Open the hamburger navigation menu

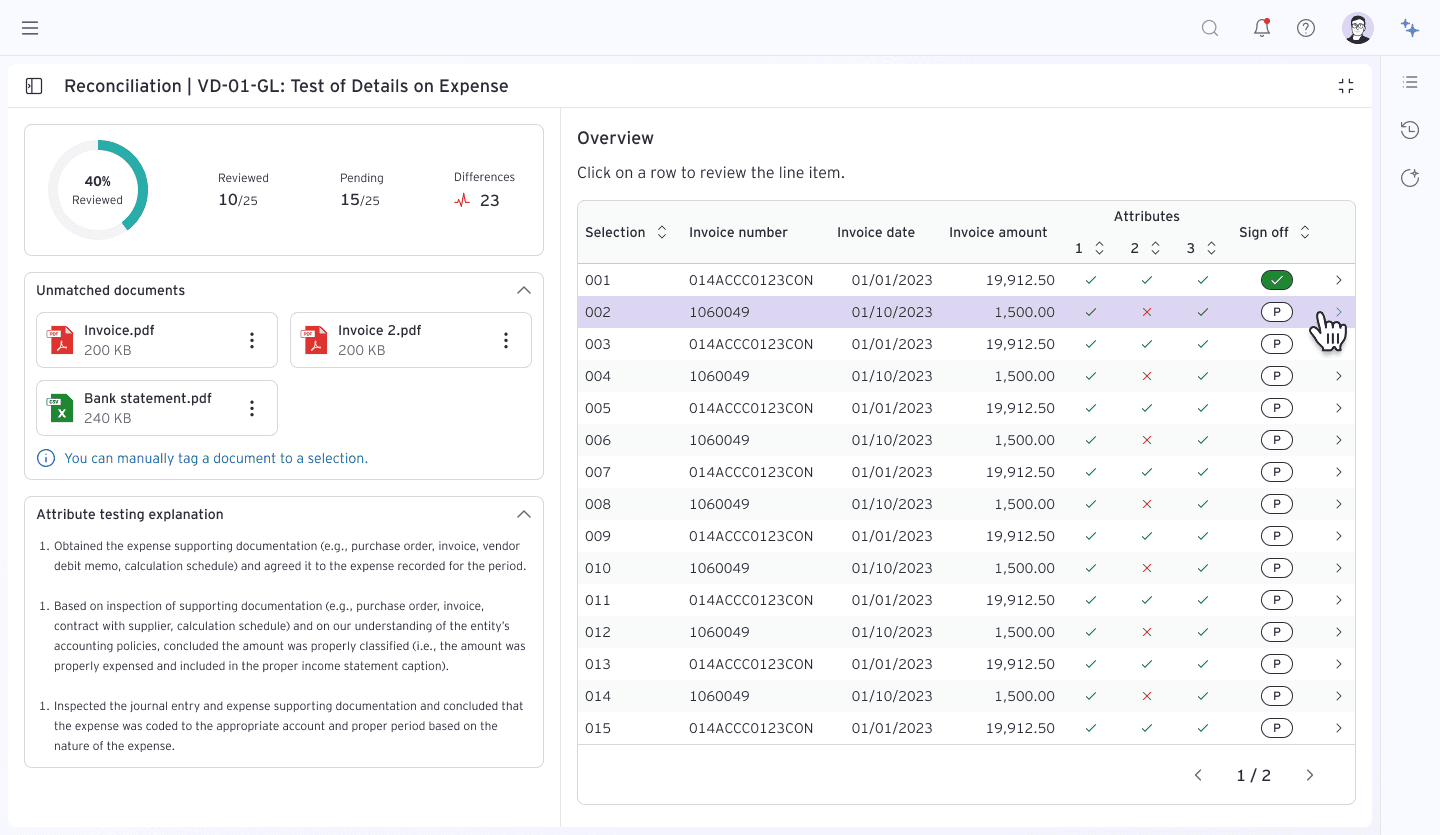(x=30, y=28)
